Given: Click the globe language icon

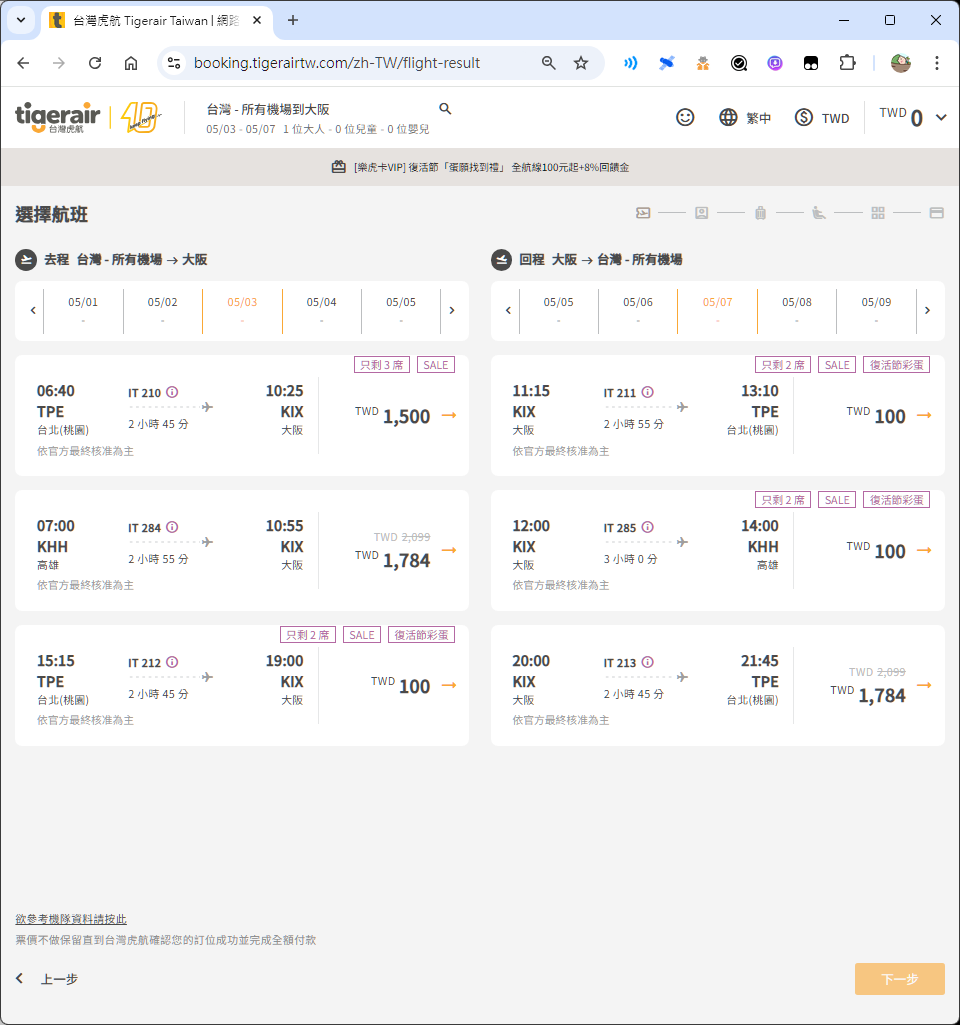Looking at the screenshot, I should point(728,117).
